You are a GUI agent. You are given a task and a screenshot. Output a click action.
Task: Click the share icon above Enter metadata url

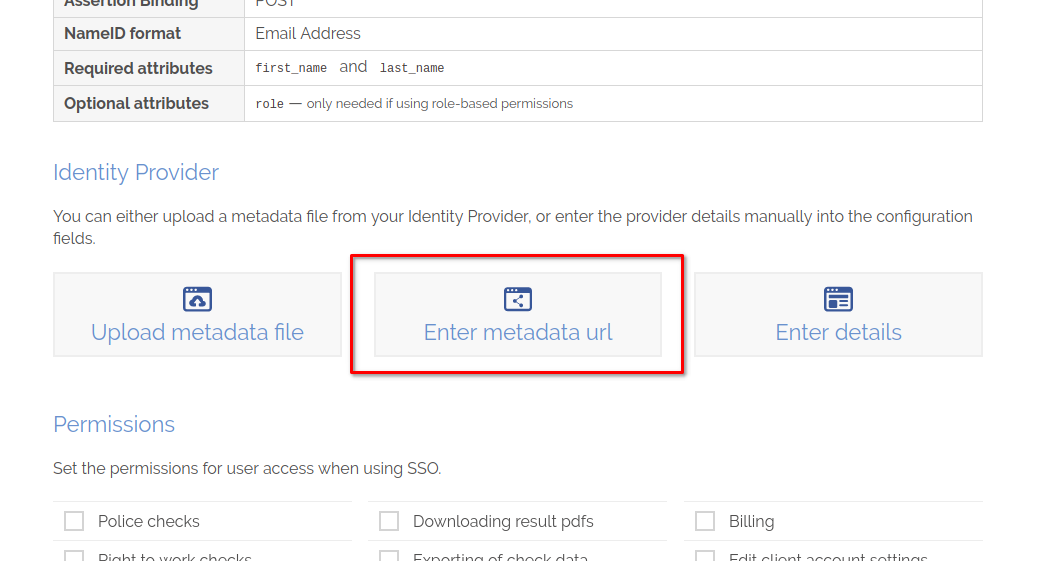(518, 299)
